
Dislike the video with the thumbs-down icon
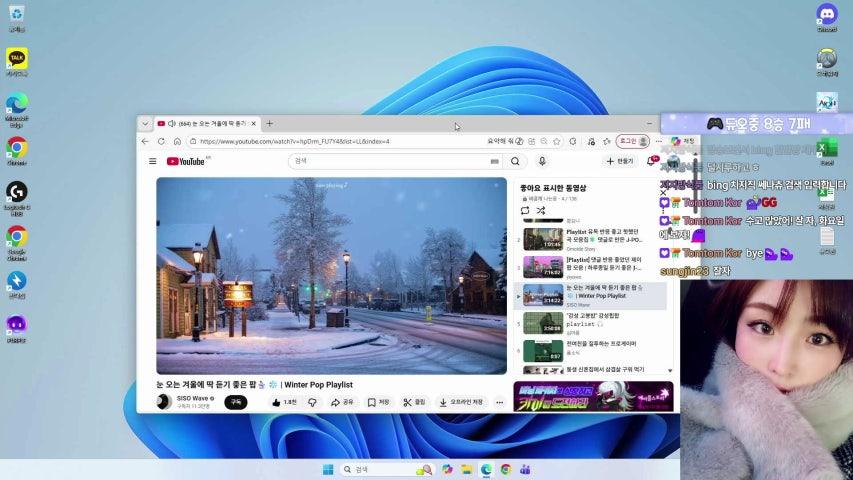[312, 402]
